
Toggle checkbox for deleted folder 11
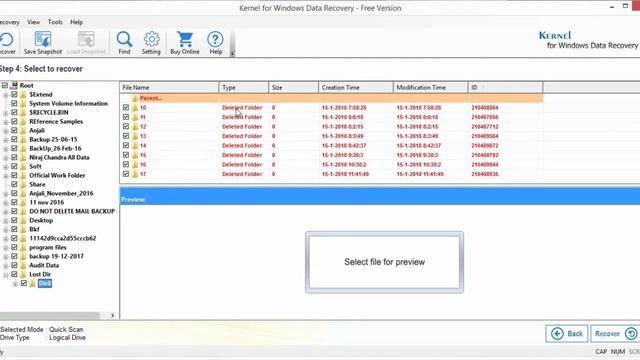click(x=126, y=117)
